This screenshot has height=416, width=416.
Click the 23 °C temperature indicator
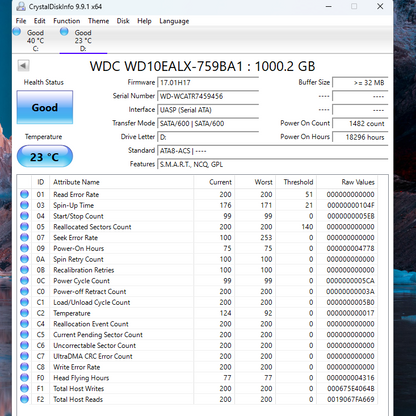(x=45, y=156)
